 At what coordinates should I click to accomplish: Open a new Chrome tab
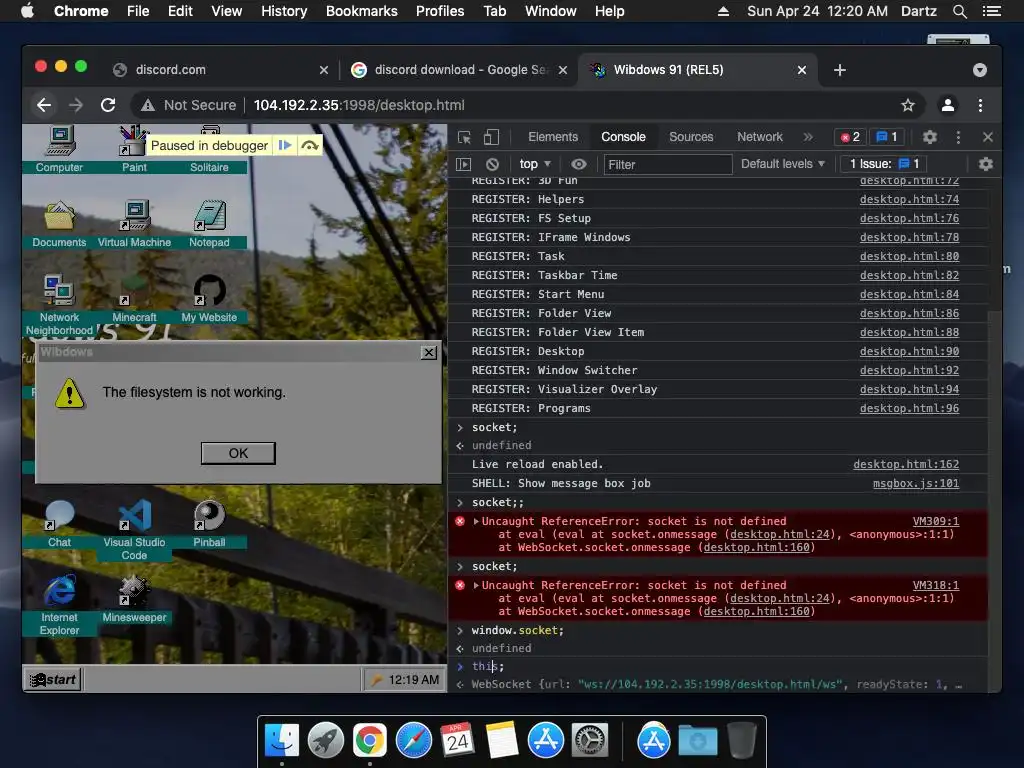[840, 70]
